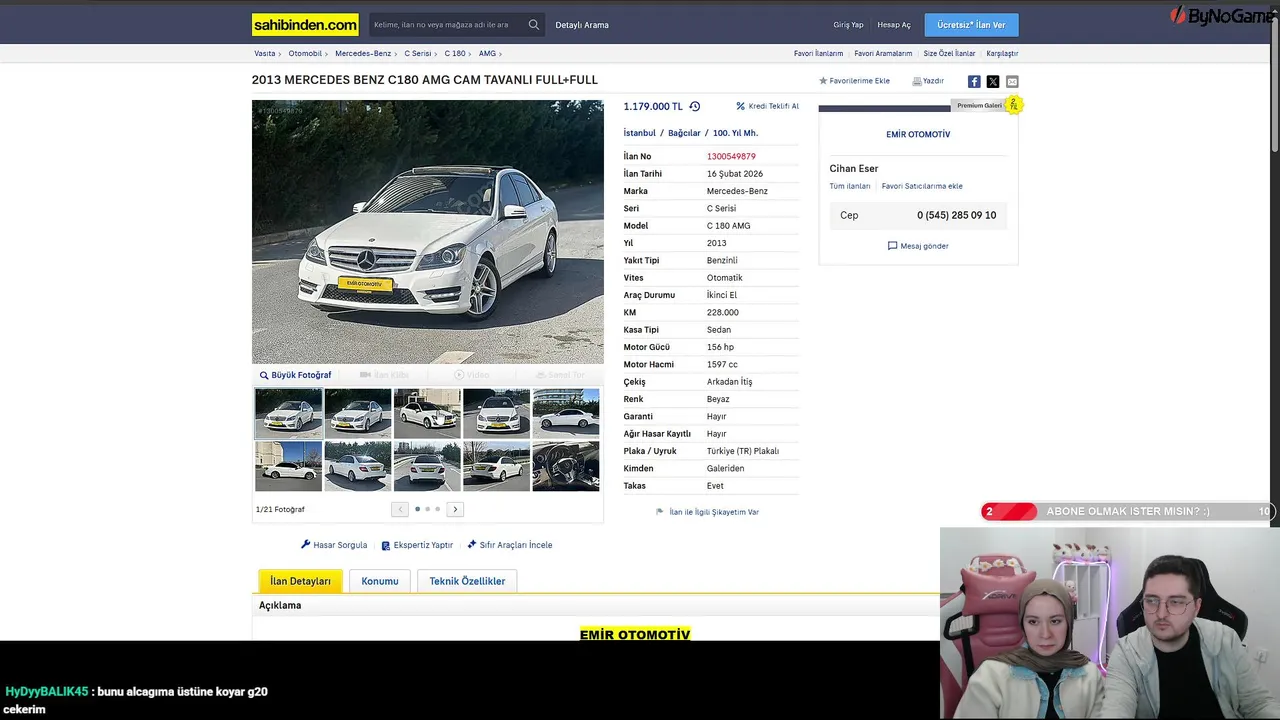1280x720 pixels.
Task: Switch to Teknik Özellikler tab
Action: click(x=467, y=581)
